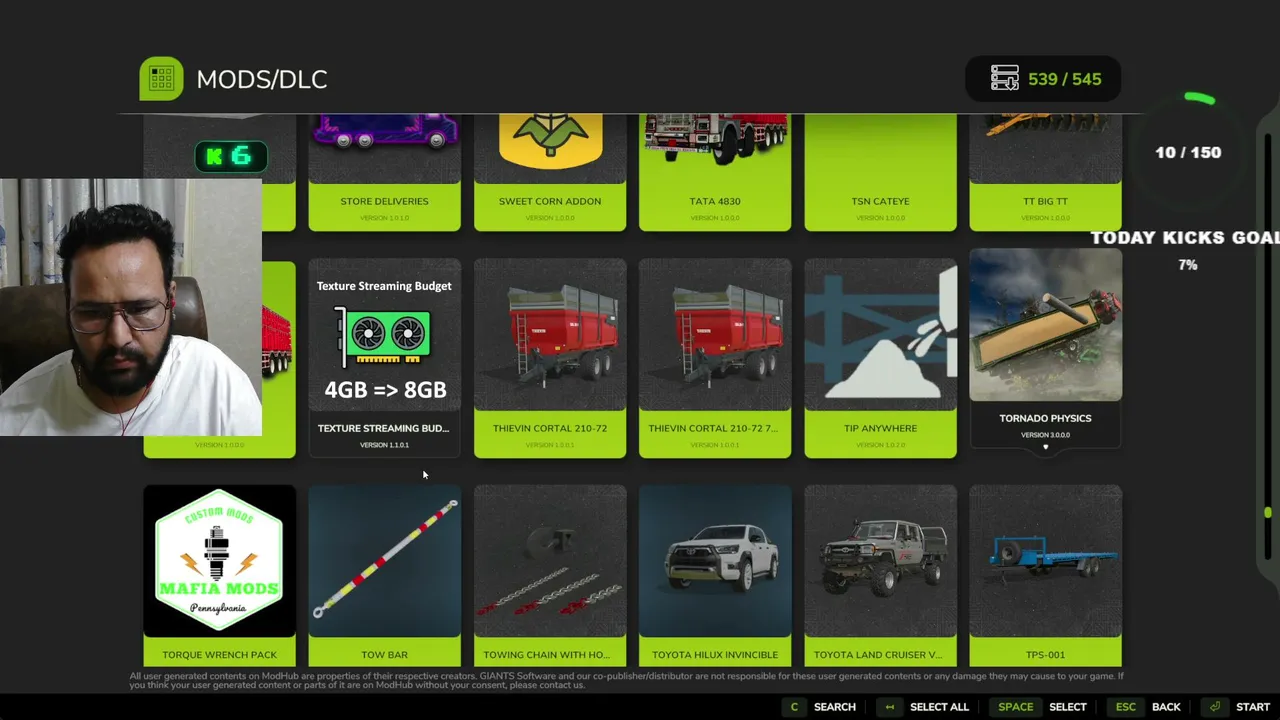Select the "TSN CATEYE" mod name
1280x720 pixels.
[880, 201]
